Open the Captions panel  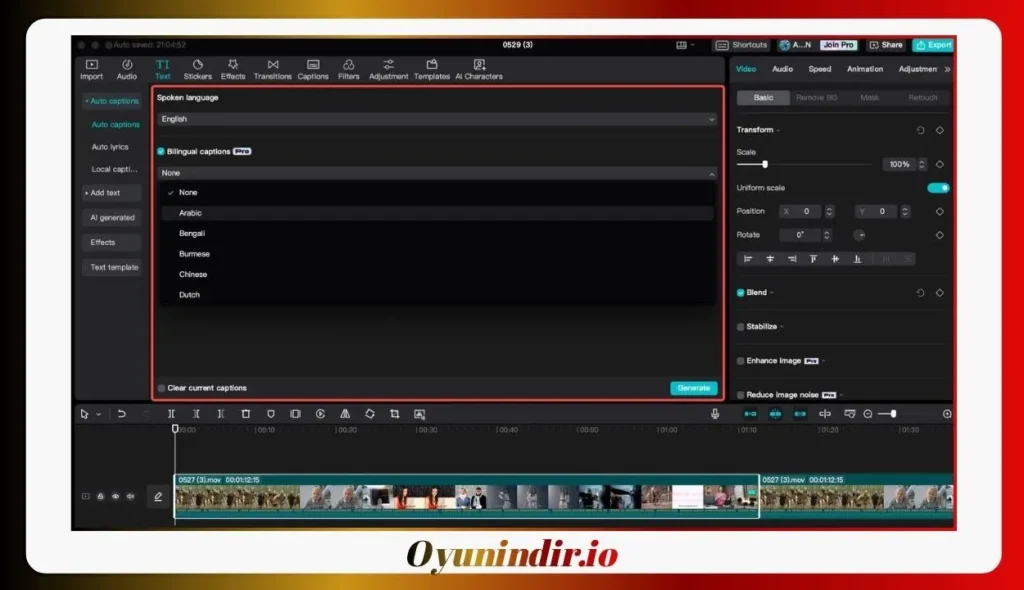click(x=313, y=69)
